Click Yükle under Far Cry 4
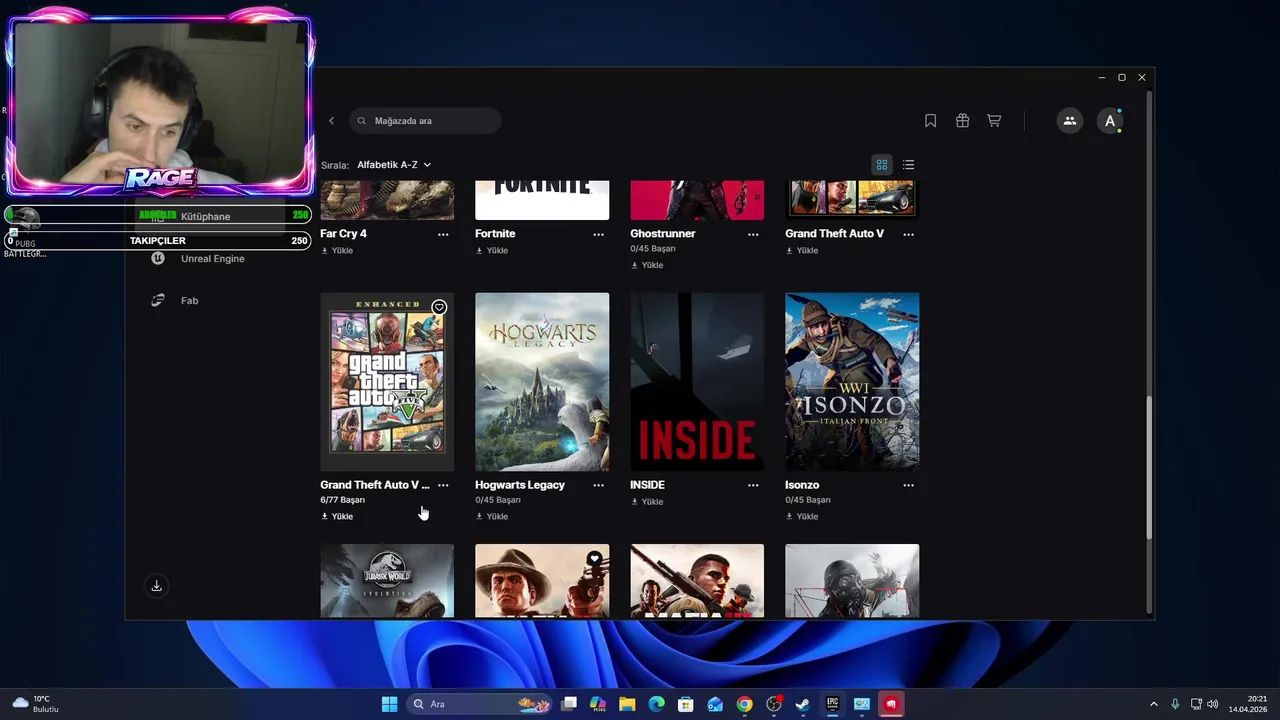This screenshot has width=1280, height=720. pyautogui.click(x=337, y=251)
